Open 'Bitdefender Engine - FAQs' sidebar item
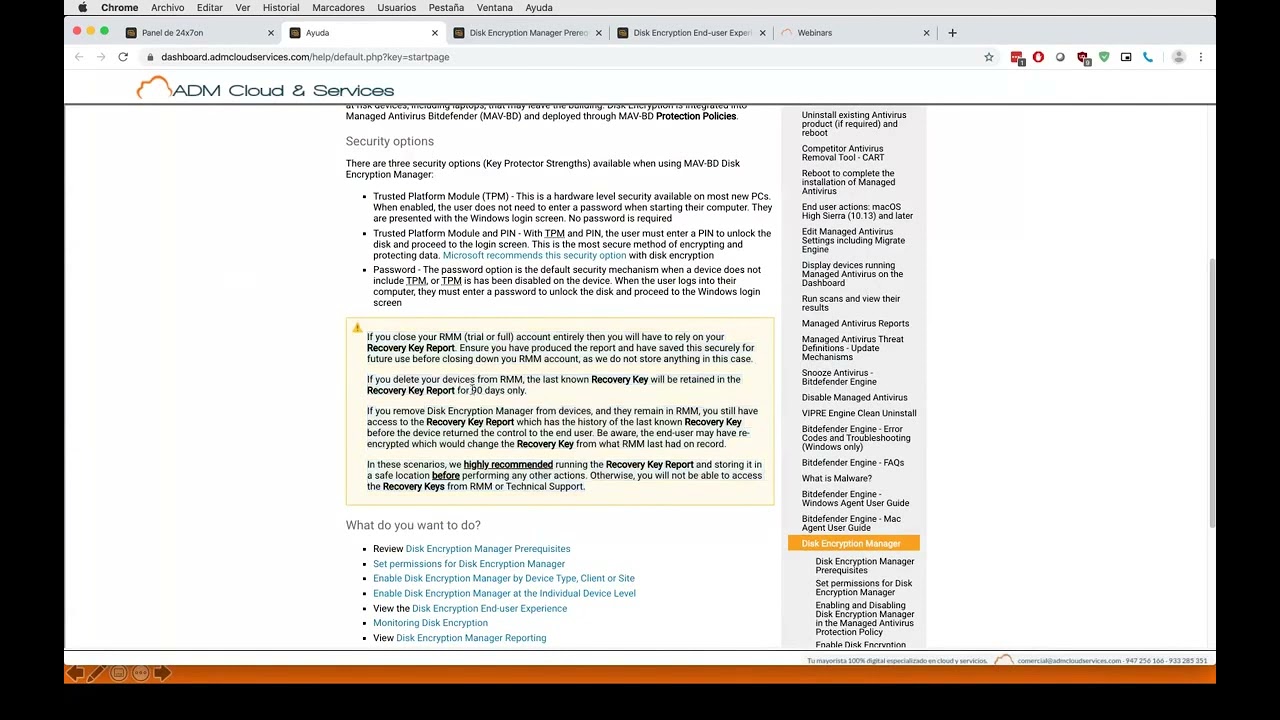This screenshot has height=720, width=1280. click(852, 463)
